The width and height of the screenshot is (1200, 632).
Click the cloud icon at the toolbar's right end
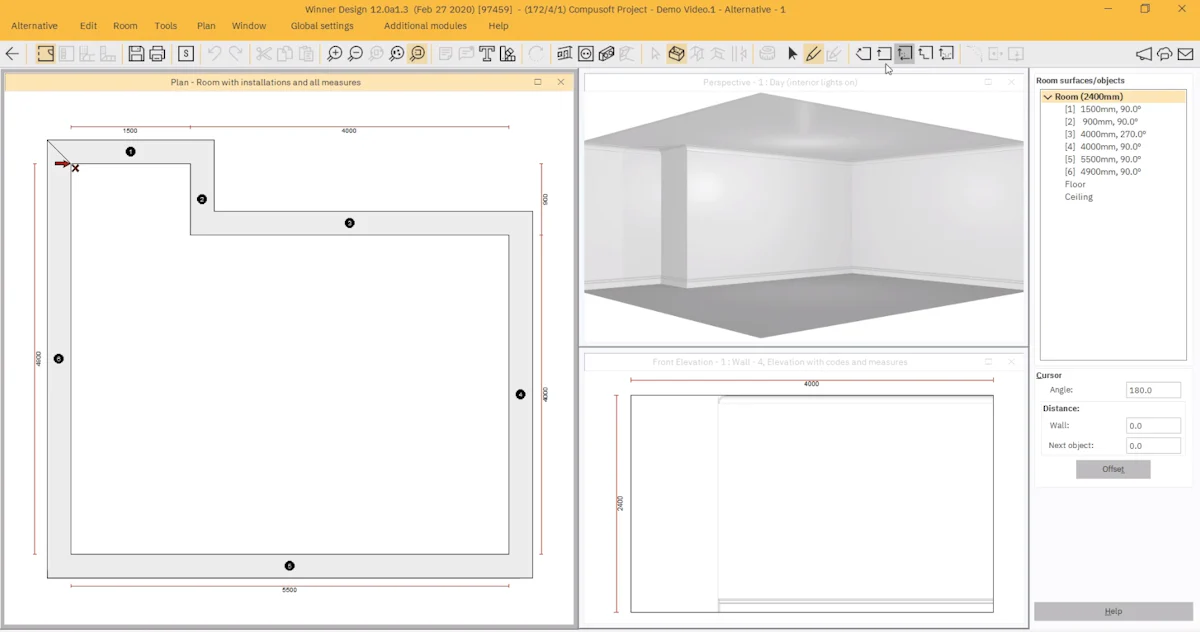(1165, 54)
